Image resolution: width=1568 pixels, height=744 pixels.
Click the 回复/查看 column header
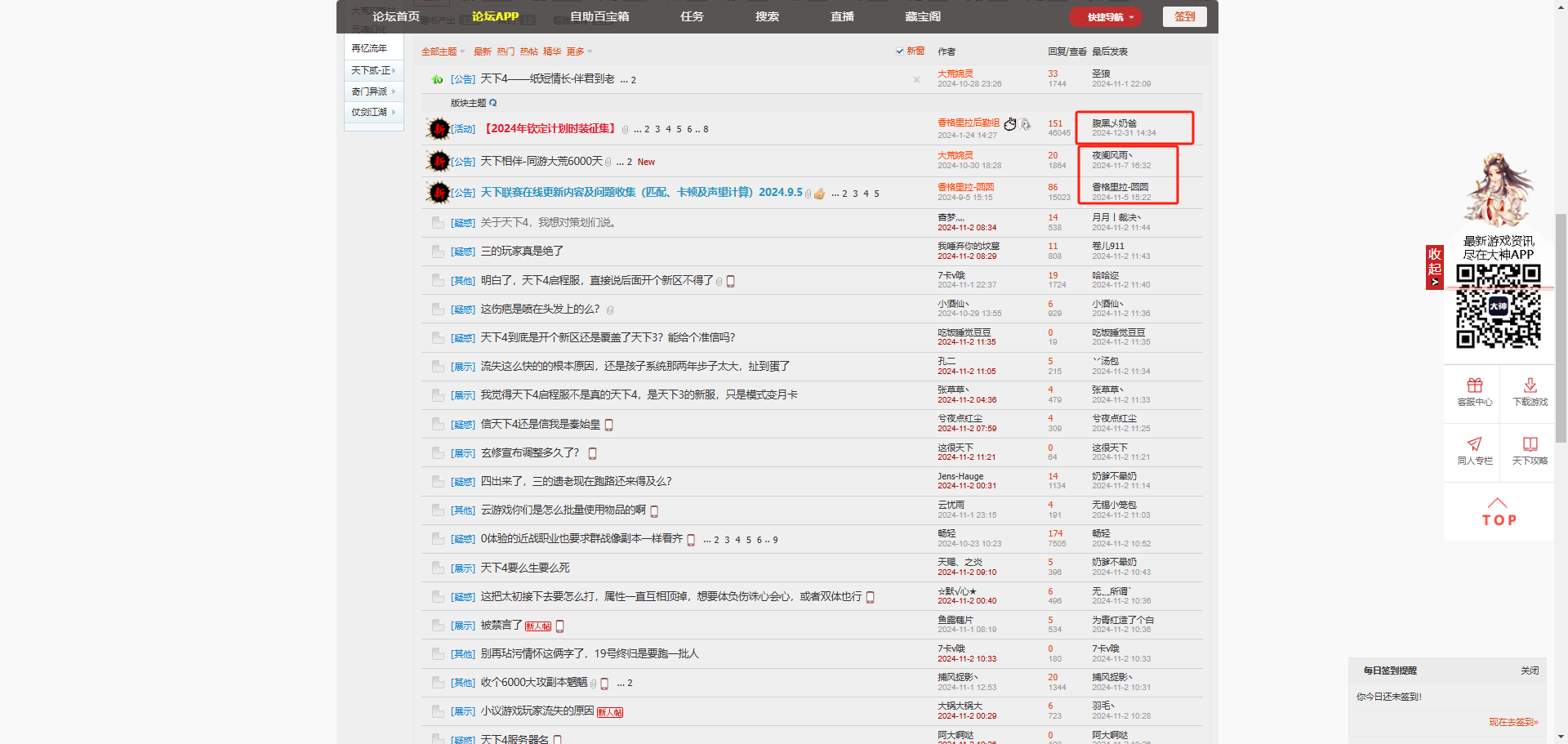coord(1067,51)
